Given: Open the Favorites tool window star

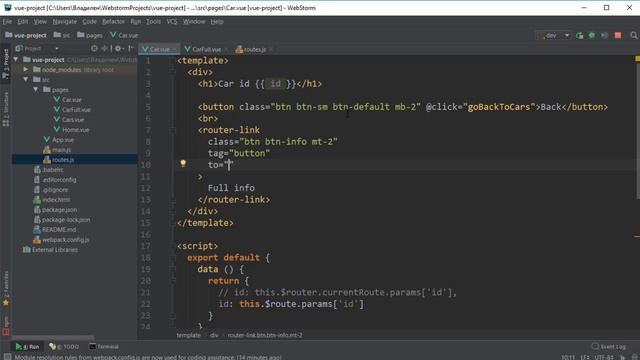Looking at the screenshot, I should click(x=6, y=303).
